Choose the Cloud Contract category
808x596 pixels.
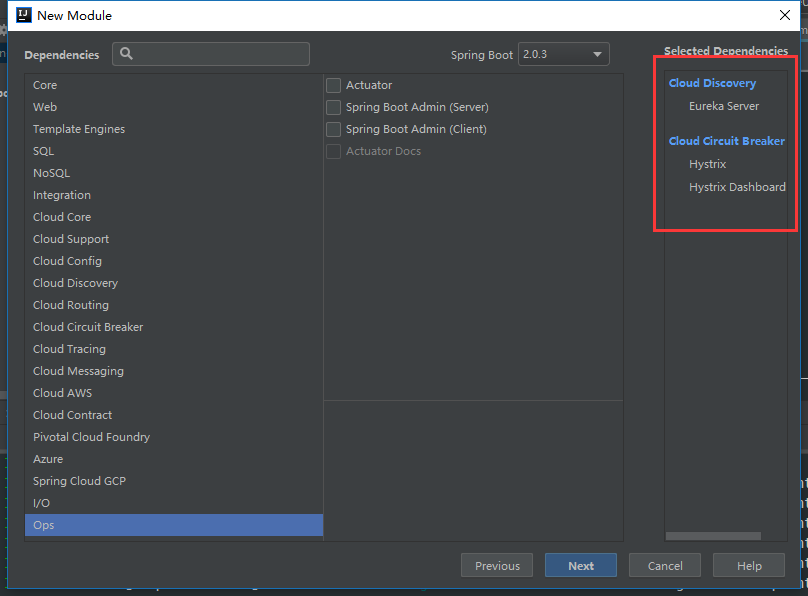[174, 415]
